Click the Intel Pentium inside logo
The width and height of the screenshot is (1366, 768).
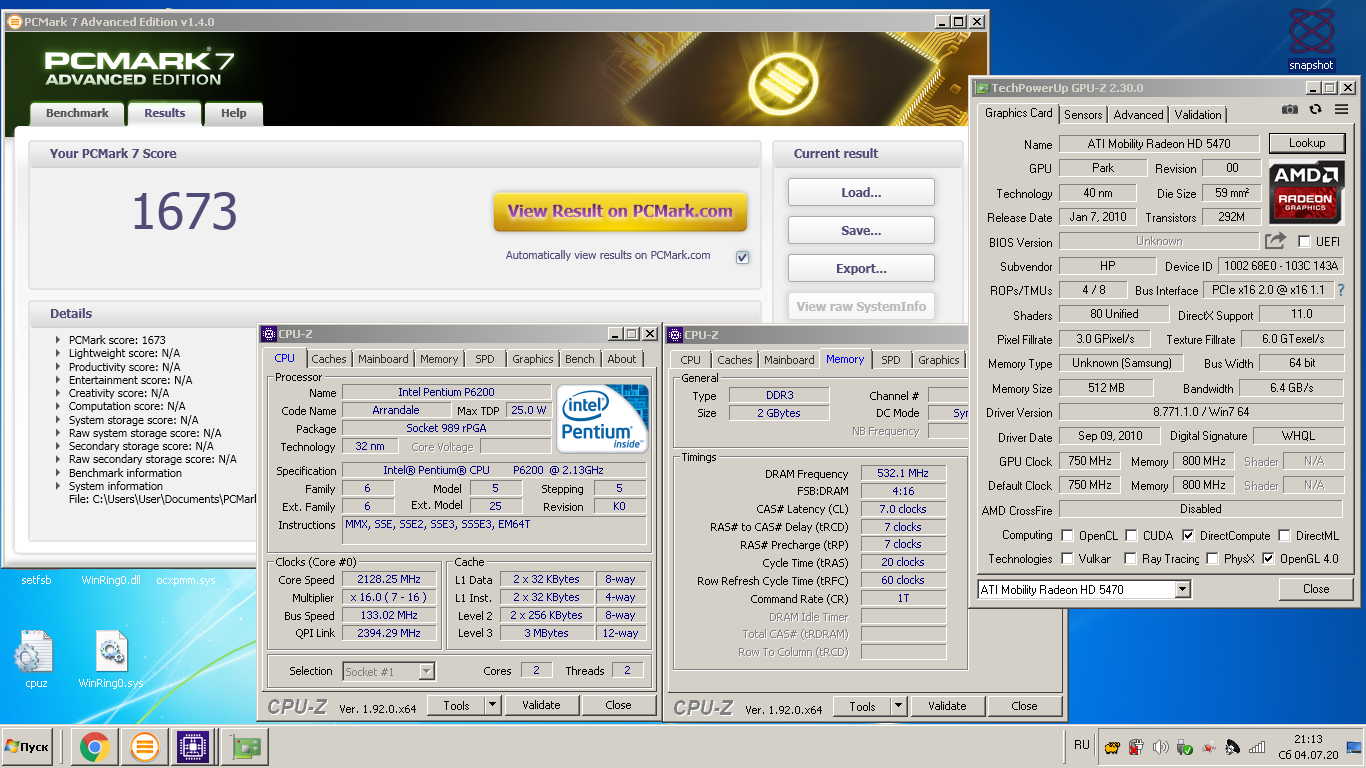coord(602,417)
